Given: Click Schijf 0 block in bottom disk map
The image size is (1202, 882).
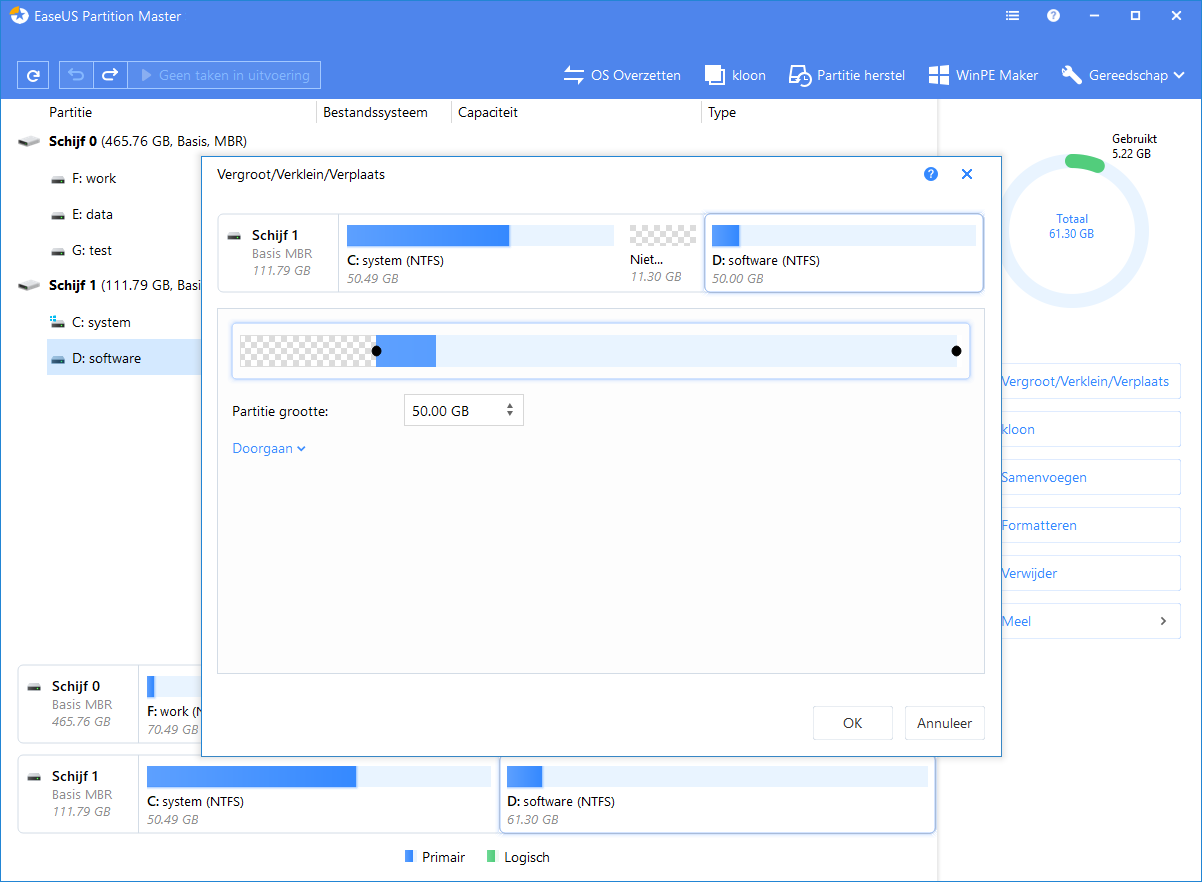Looking at the screenshot, I should pos(78,705).
